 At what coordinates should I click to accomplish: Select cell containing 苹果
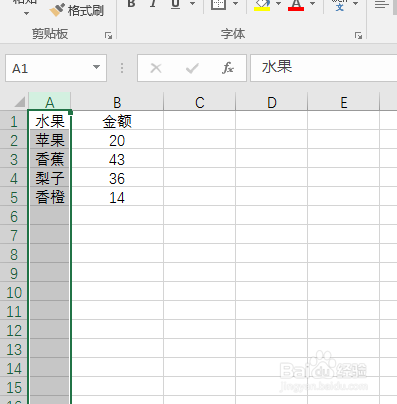50,140
